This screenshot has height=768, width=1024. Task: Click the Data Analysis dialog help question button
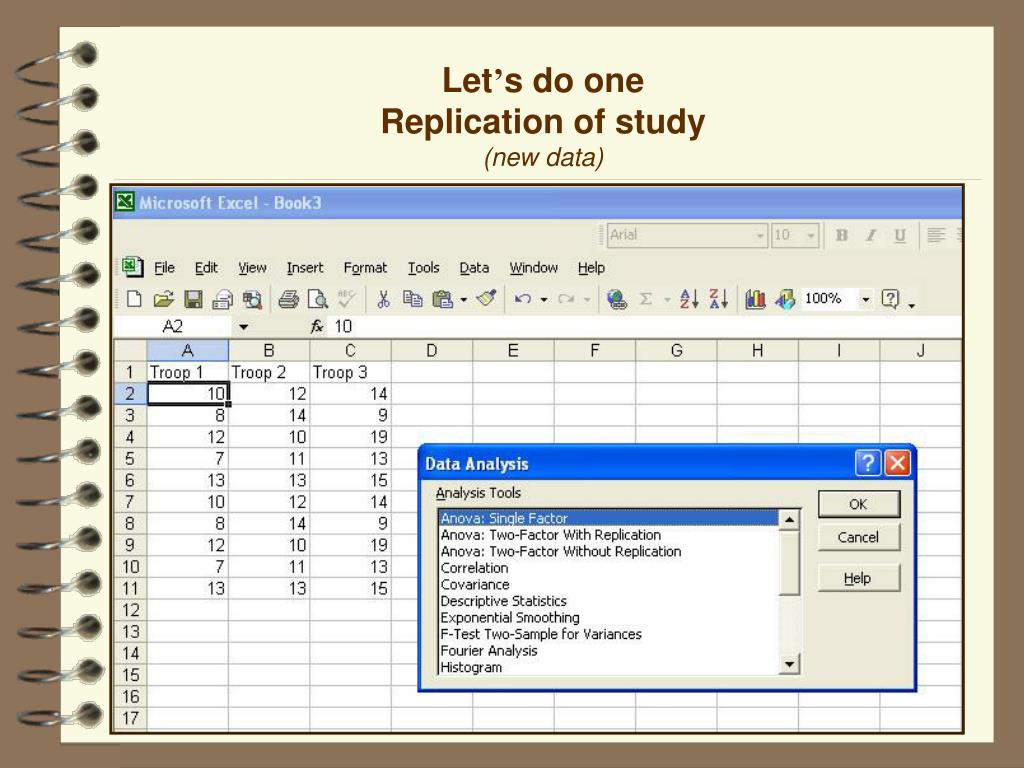(x=867, y=462)
